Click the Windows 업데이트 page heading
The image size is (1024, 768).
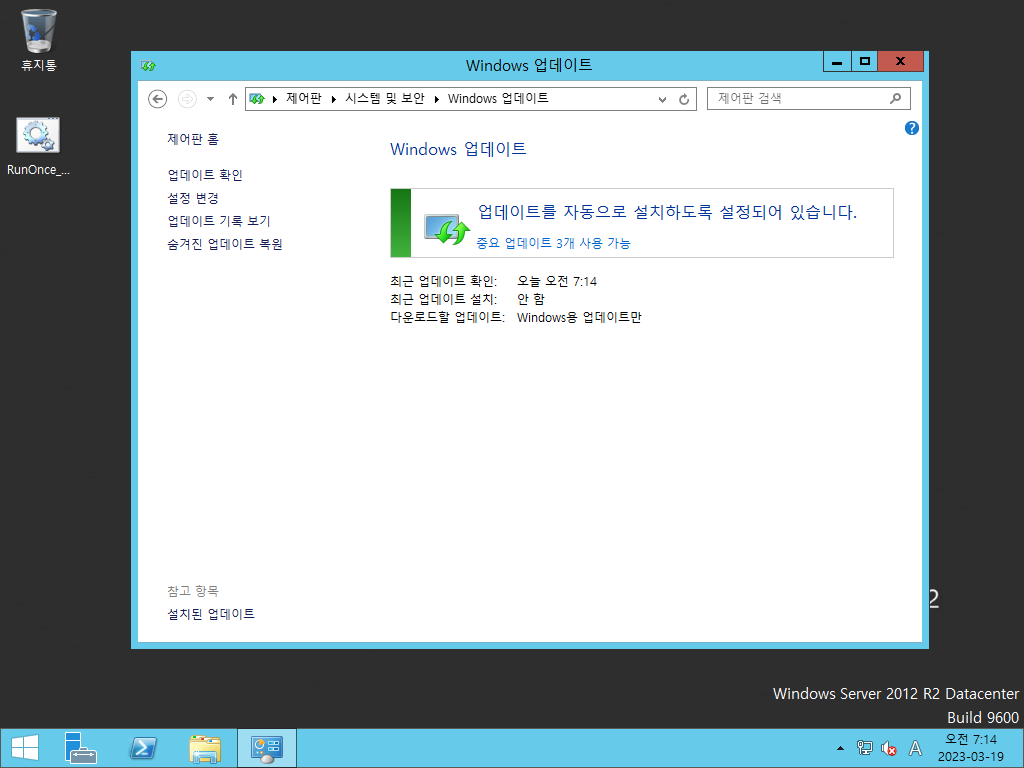click(458, 149)
